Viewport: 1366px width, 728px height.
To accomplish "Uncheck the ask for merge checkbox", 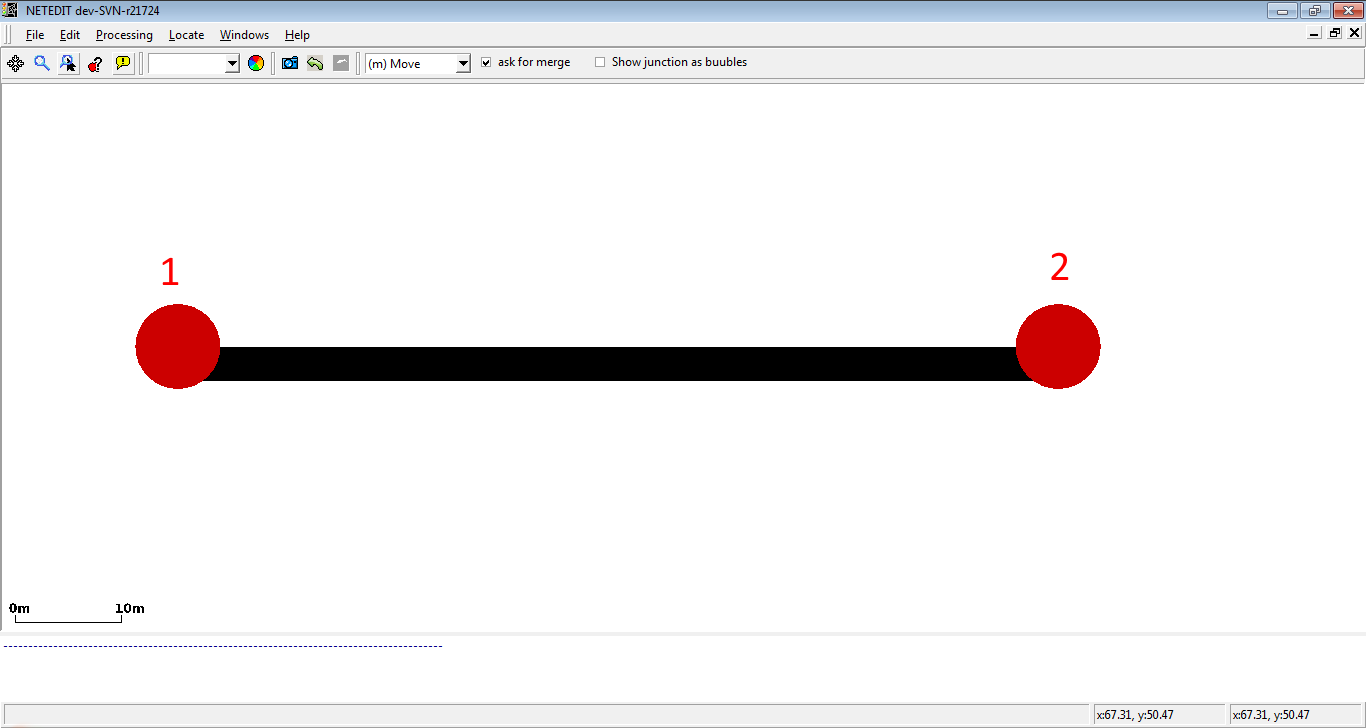I will 487,62.
